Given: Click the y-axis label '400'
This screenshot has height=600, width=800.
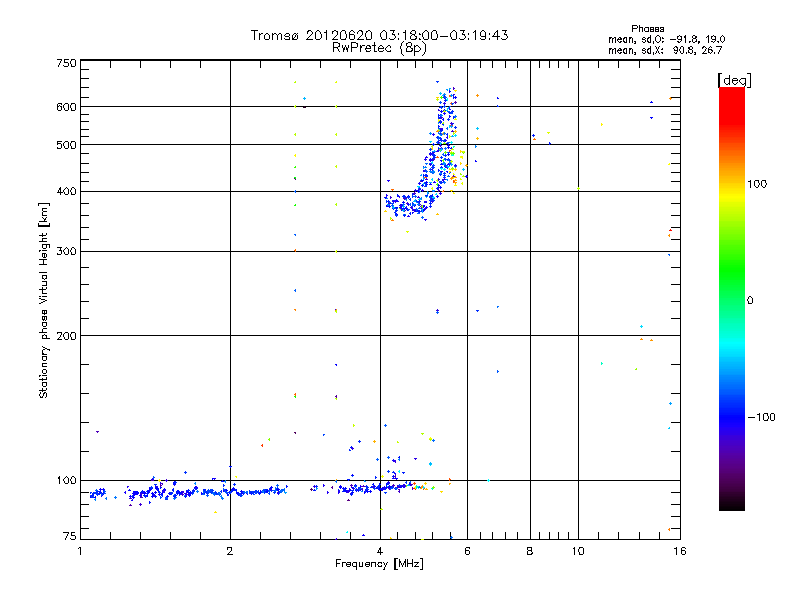Looking at the screenshot, I should pyautogui.click(x=66, y=191).
